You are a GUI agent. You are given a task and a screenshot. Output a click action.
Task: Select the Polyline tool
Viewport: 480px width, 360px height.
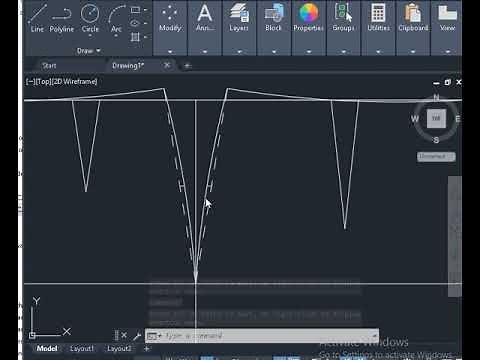pos(62,18)
